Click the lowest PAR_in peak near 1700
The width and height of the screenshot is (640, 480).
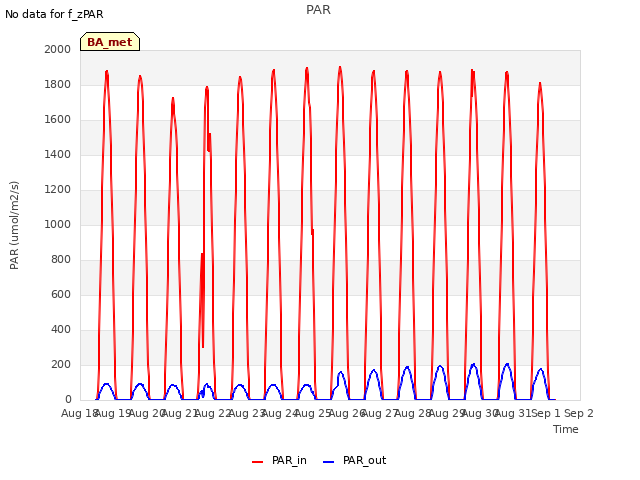(173, 99)
